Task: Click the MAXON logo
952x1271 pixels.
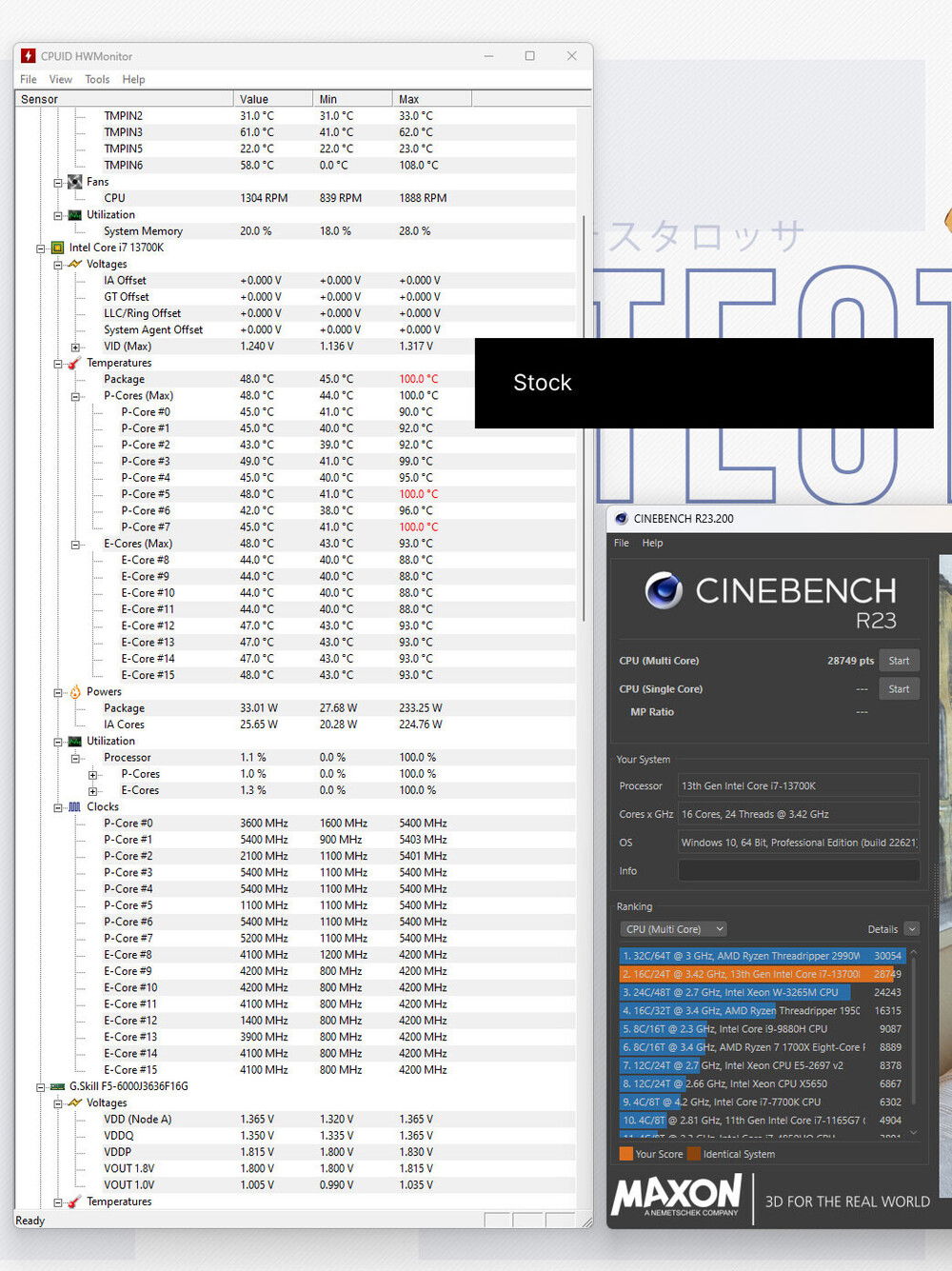Action: point(676,1195)
